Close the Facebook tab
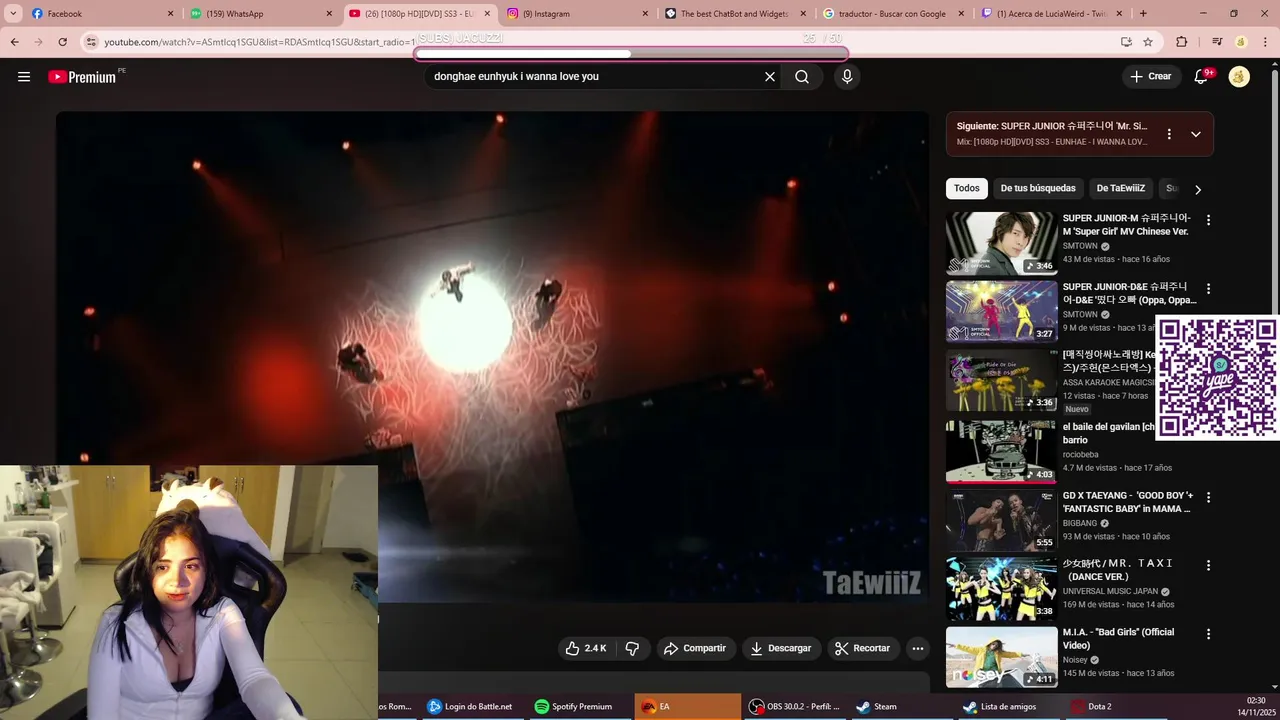Image resolution: width=1280 pixels, height=720 pixels. tap(170, 14)
